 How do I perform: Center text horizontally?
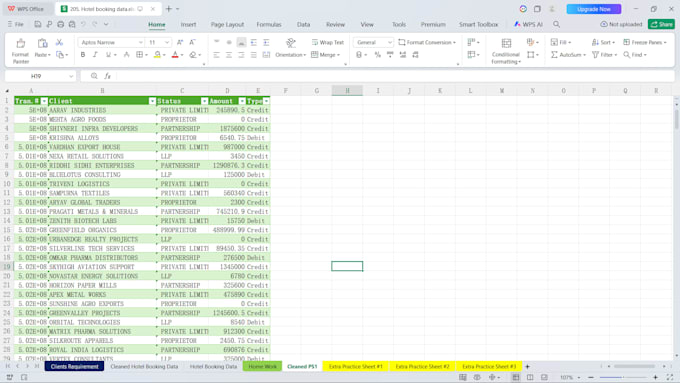point(229,55)
